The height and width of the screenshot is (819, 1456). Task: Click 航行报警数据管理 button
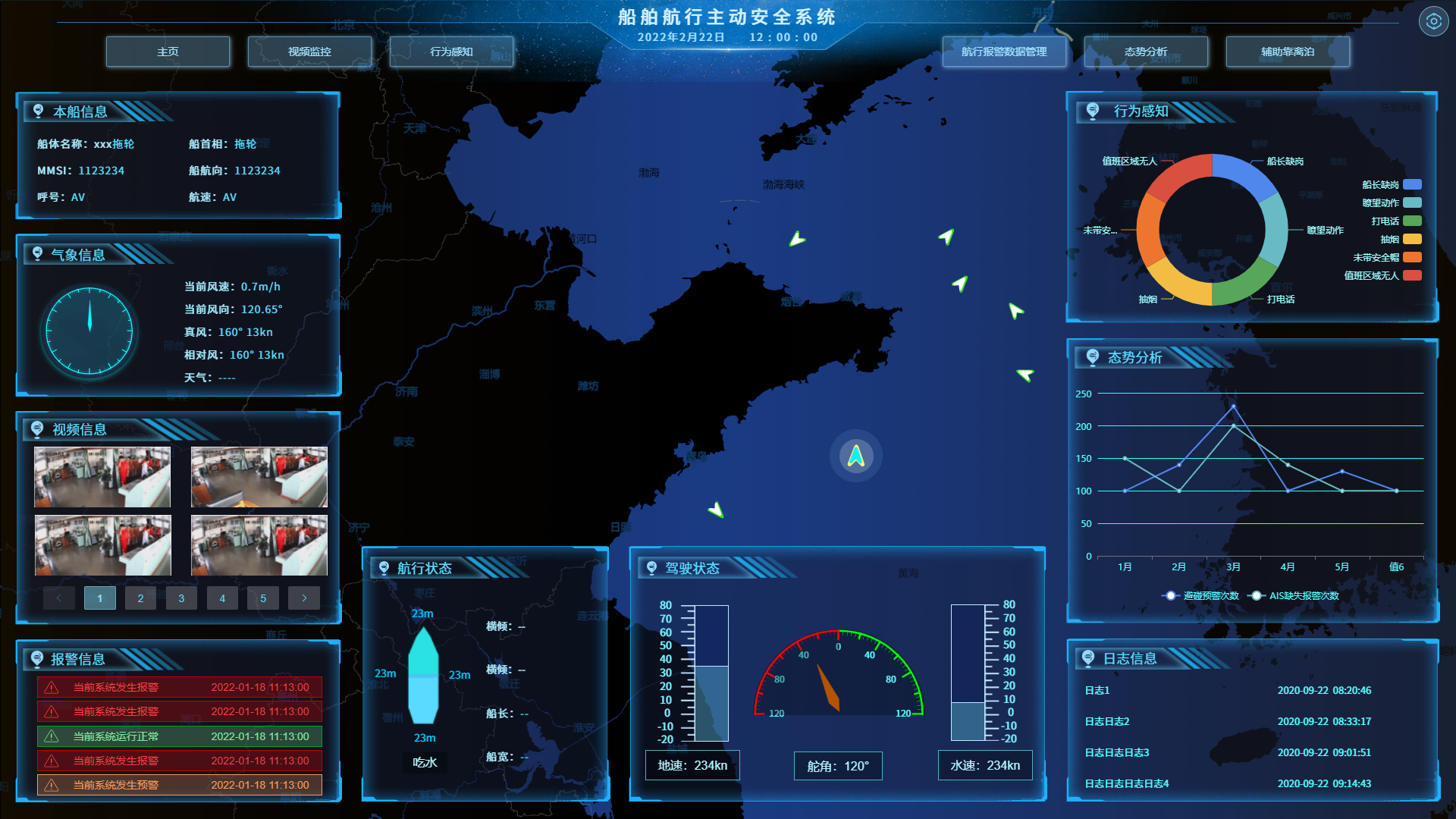point(1003,52)
